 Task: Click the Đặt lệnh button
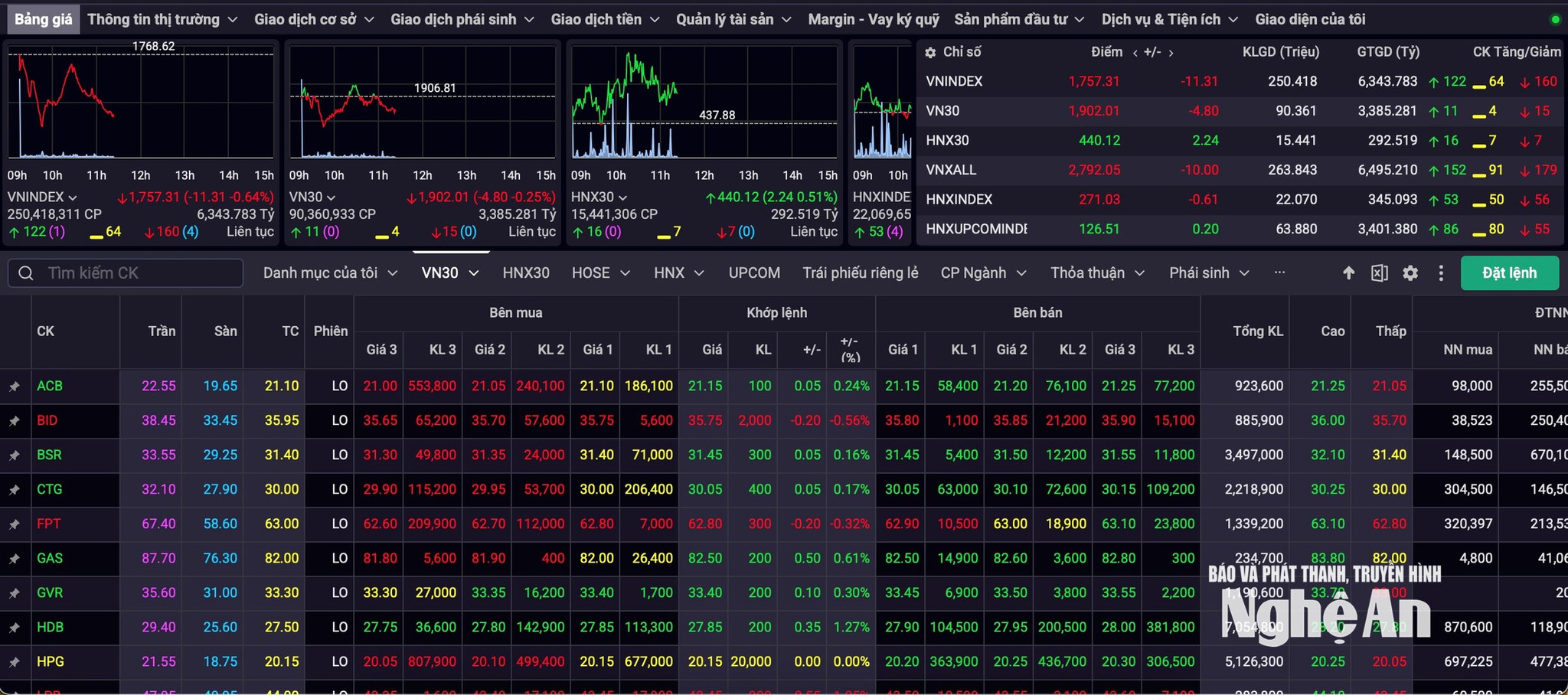click(1509, 273)
